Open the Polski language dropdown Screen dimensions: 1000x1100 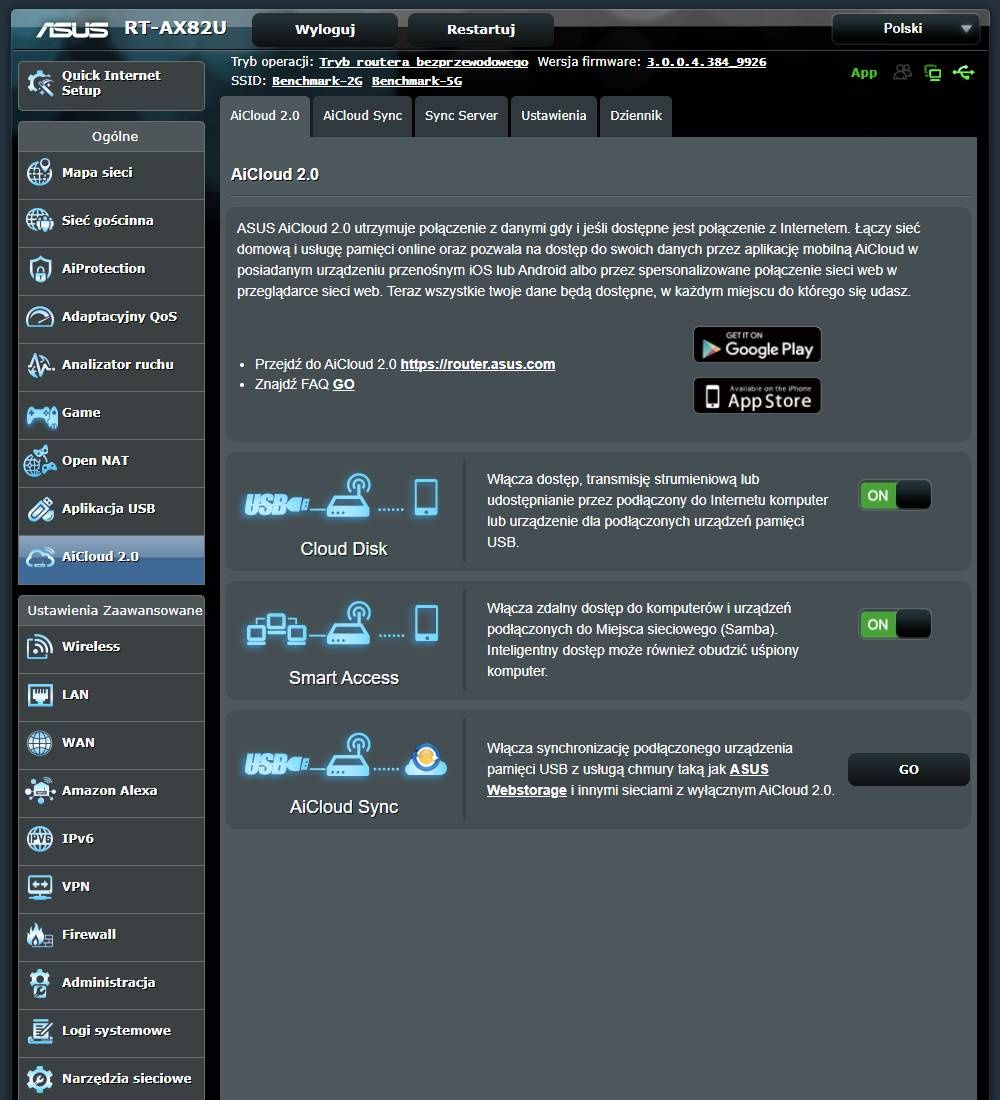[x=905, y=29]
